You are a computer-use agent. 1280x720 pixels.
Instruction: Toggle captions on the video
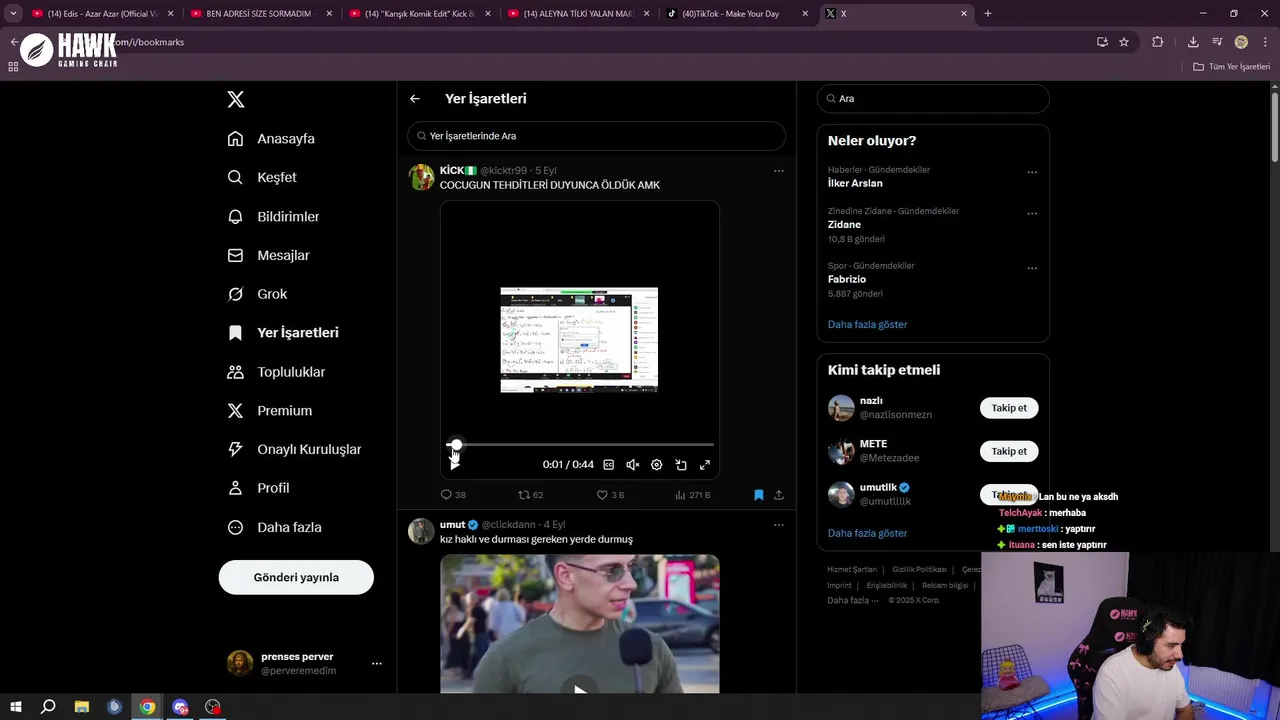point(608,465)
